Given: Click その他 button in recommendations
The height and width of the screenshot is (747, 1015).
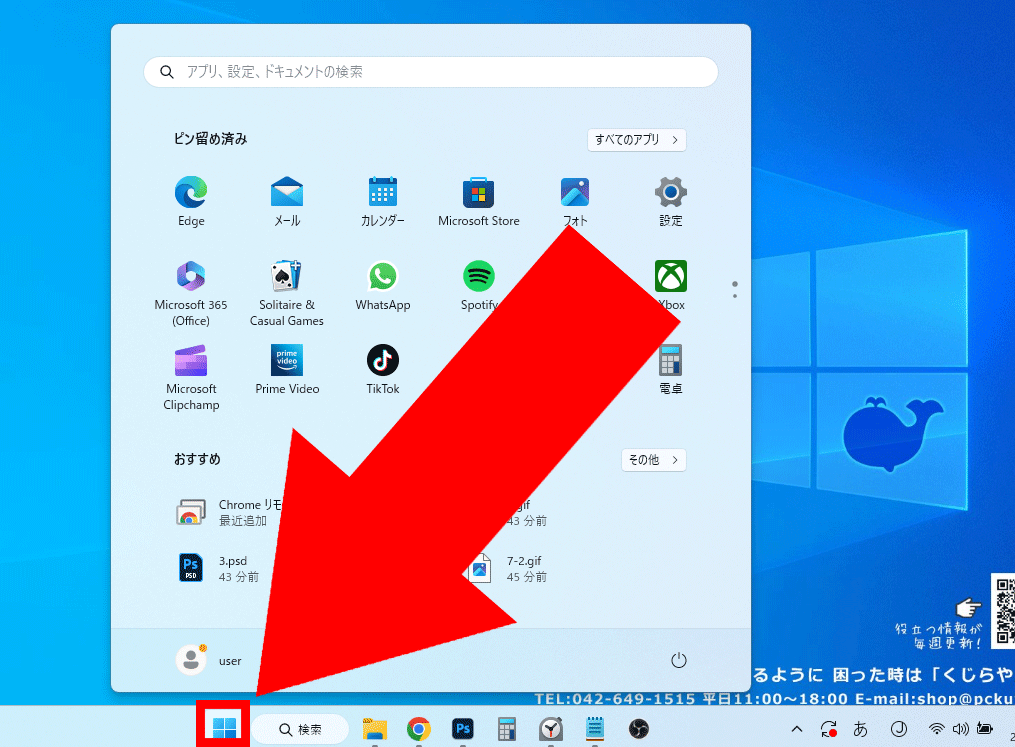Looking at the screenshot, I should point(653,460).
